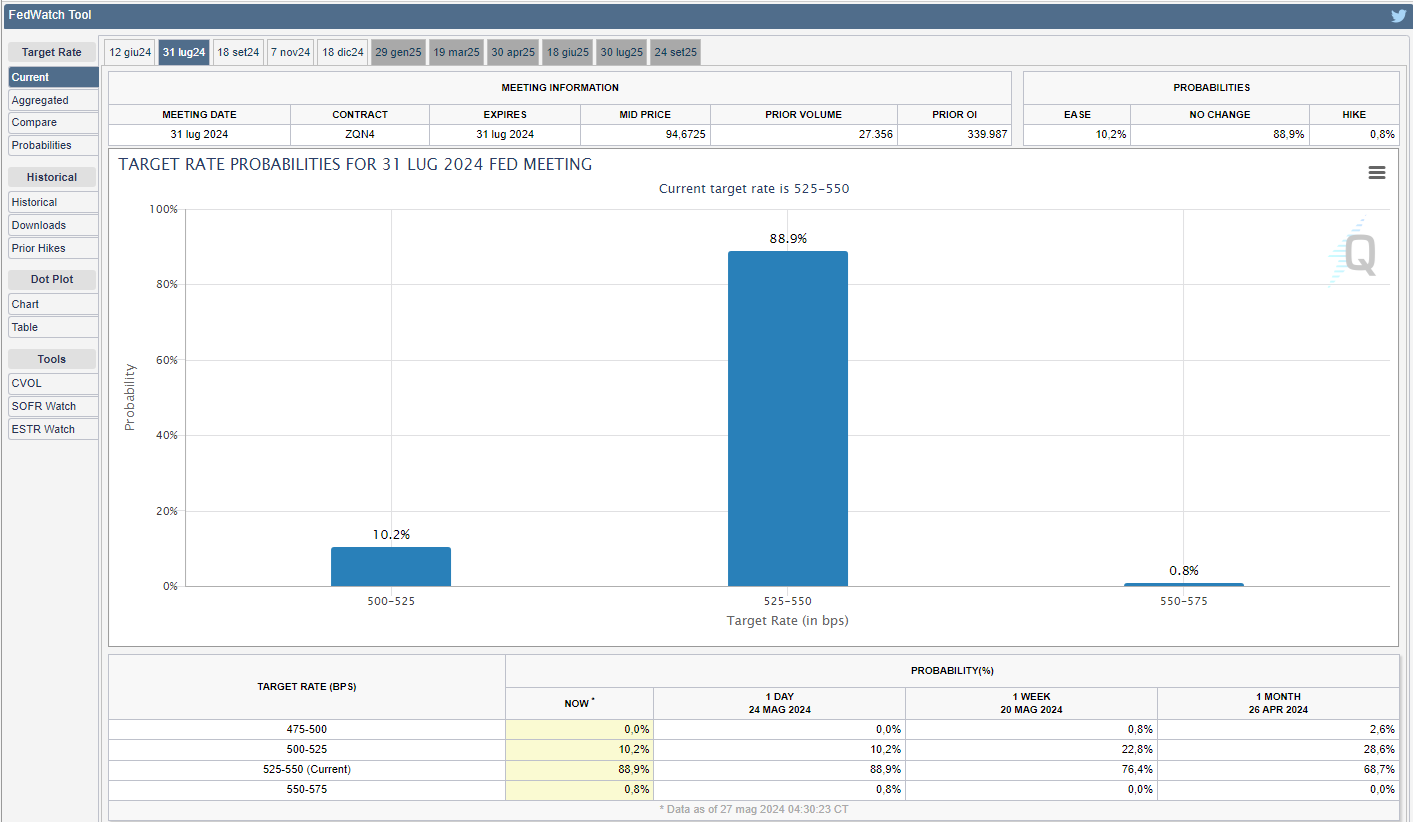
Task: Click the 2,6% value in the 1 Month column
Action: coord(1381,729)
